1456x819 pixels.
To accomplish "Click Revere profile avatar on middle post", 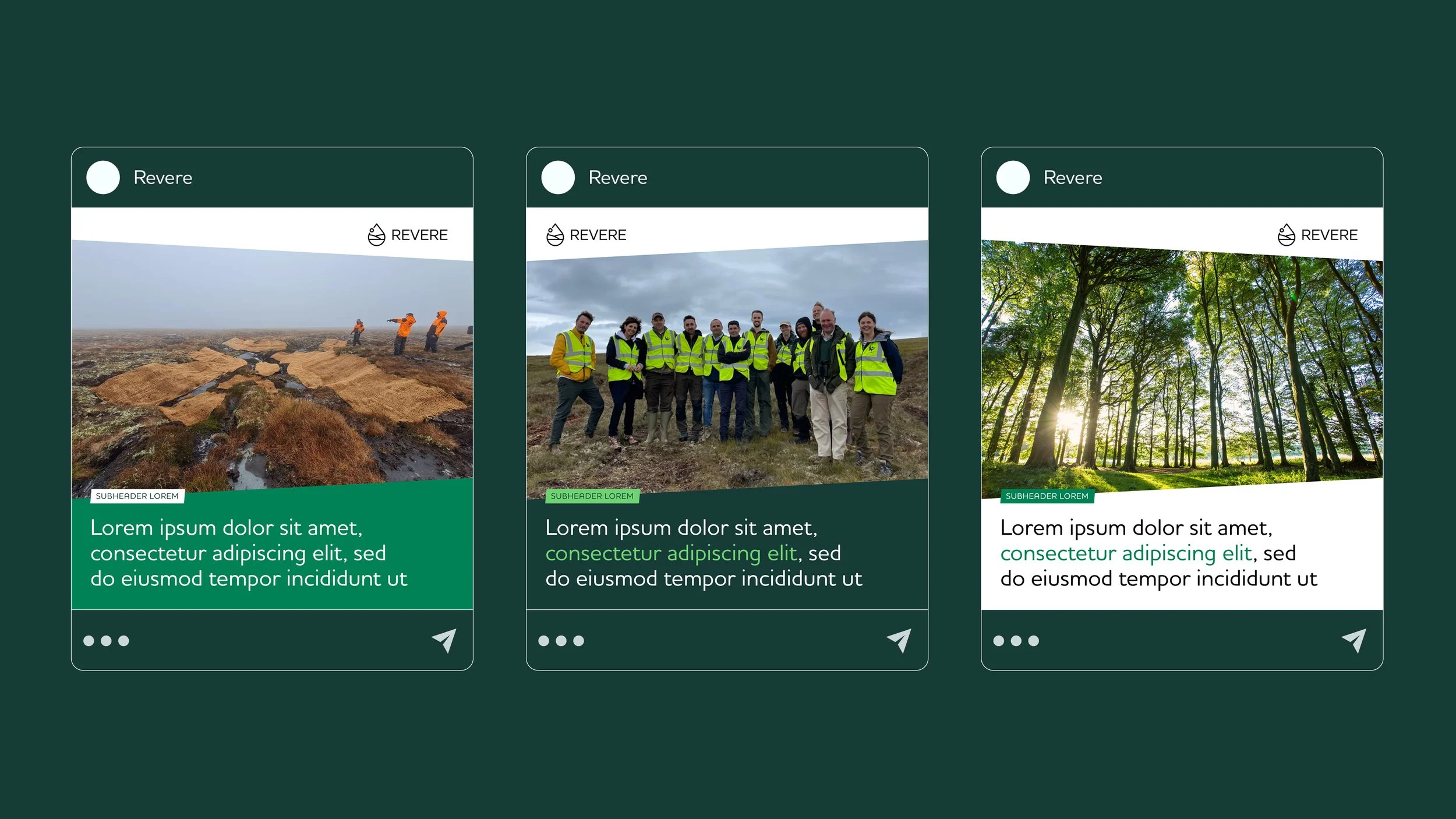I will (558, 178).
